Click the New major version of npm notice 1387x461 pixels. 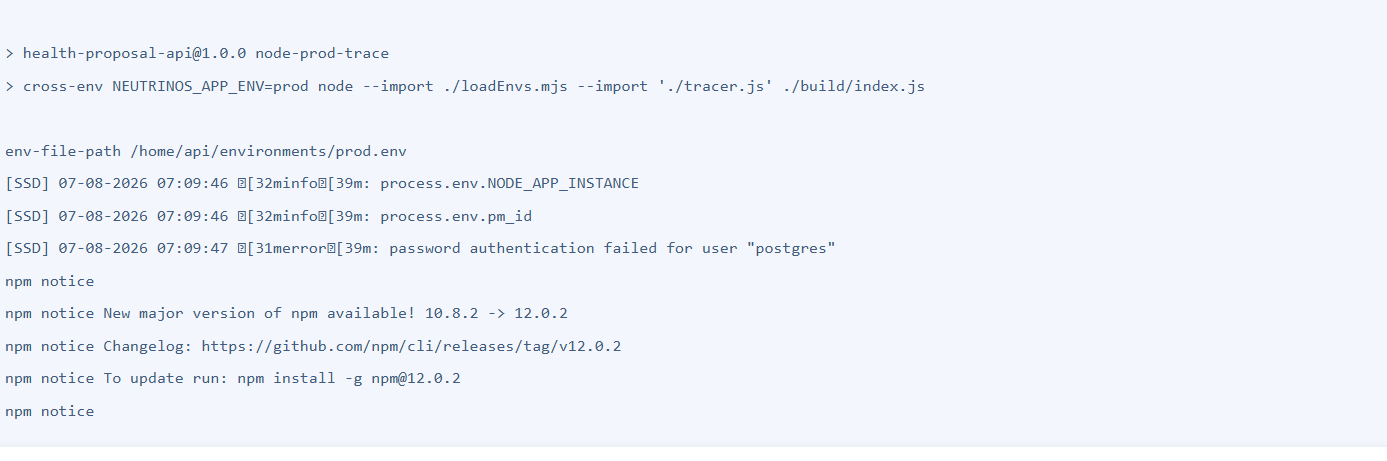coord(286,313)
